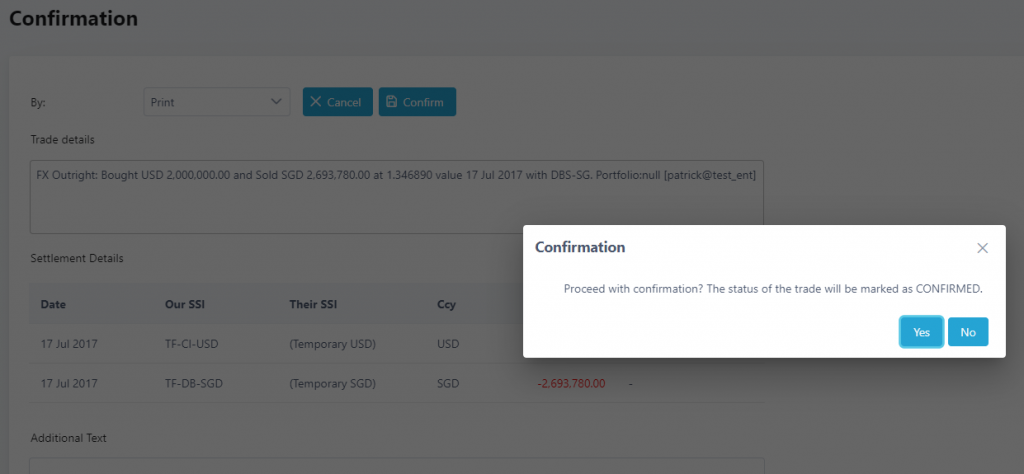Screen dimensions: 1024x474
Task: Click the save icon on the Confirm button
Action: 392,102
